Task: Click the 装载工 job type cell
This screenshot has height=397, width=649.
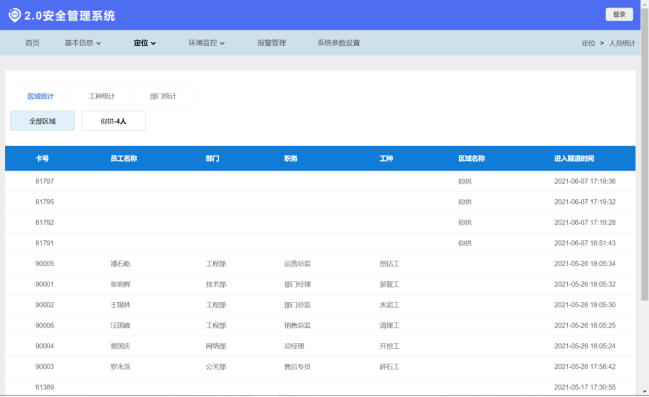Action: click(389, 284)
